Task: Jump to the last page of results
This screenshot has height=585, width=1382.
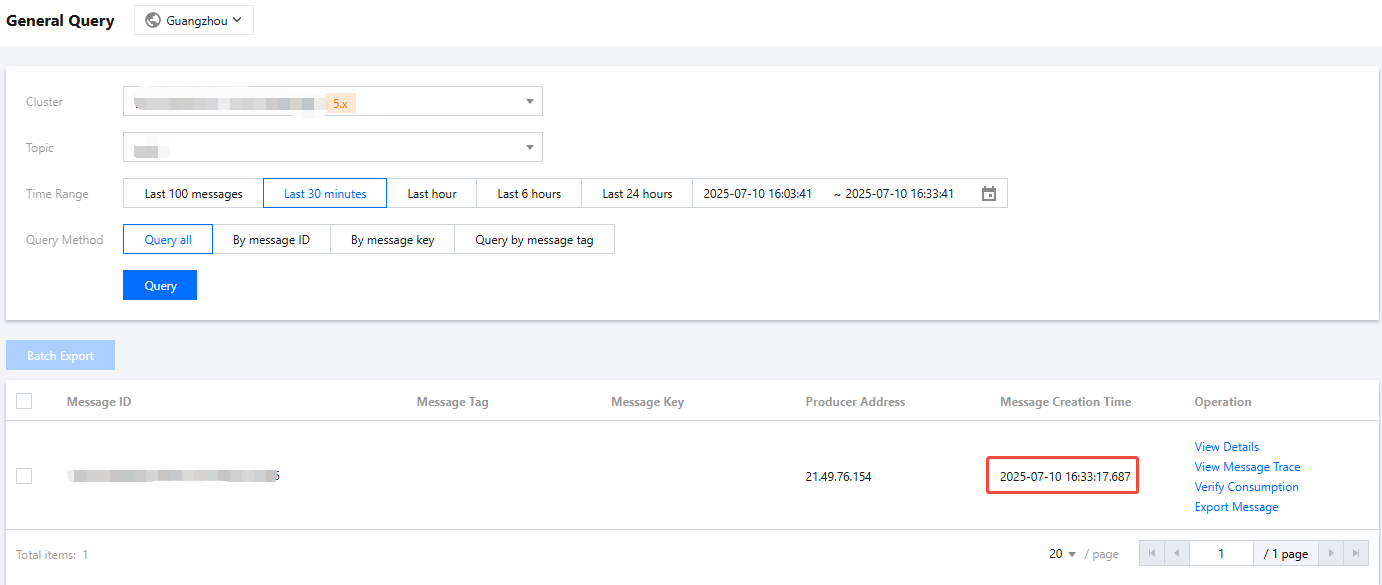Action: [x=1356, y=553]
